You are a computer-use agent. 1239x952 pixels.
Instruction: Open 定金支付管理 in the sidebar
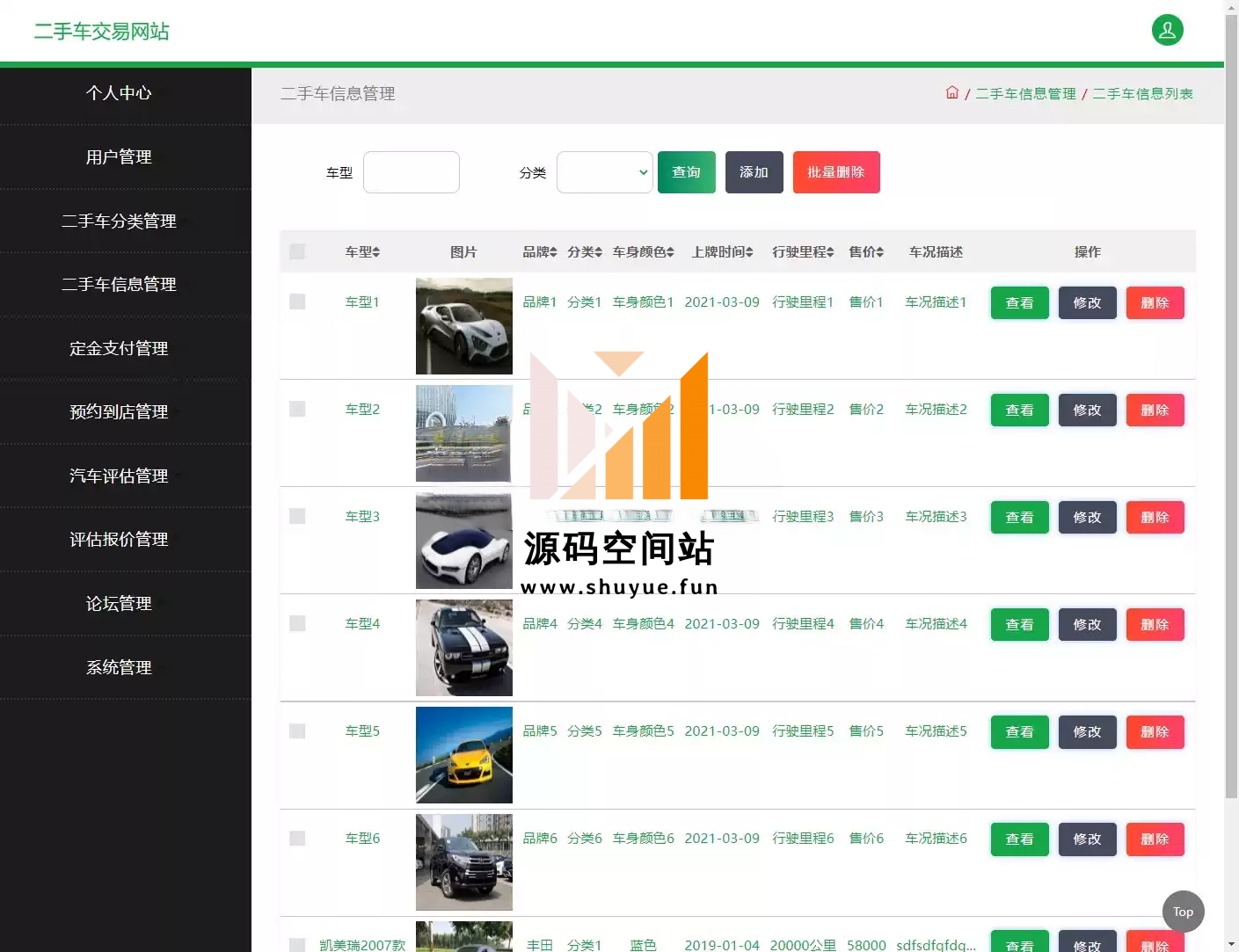coord(119,348)
